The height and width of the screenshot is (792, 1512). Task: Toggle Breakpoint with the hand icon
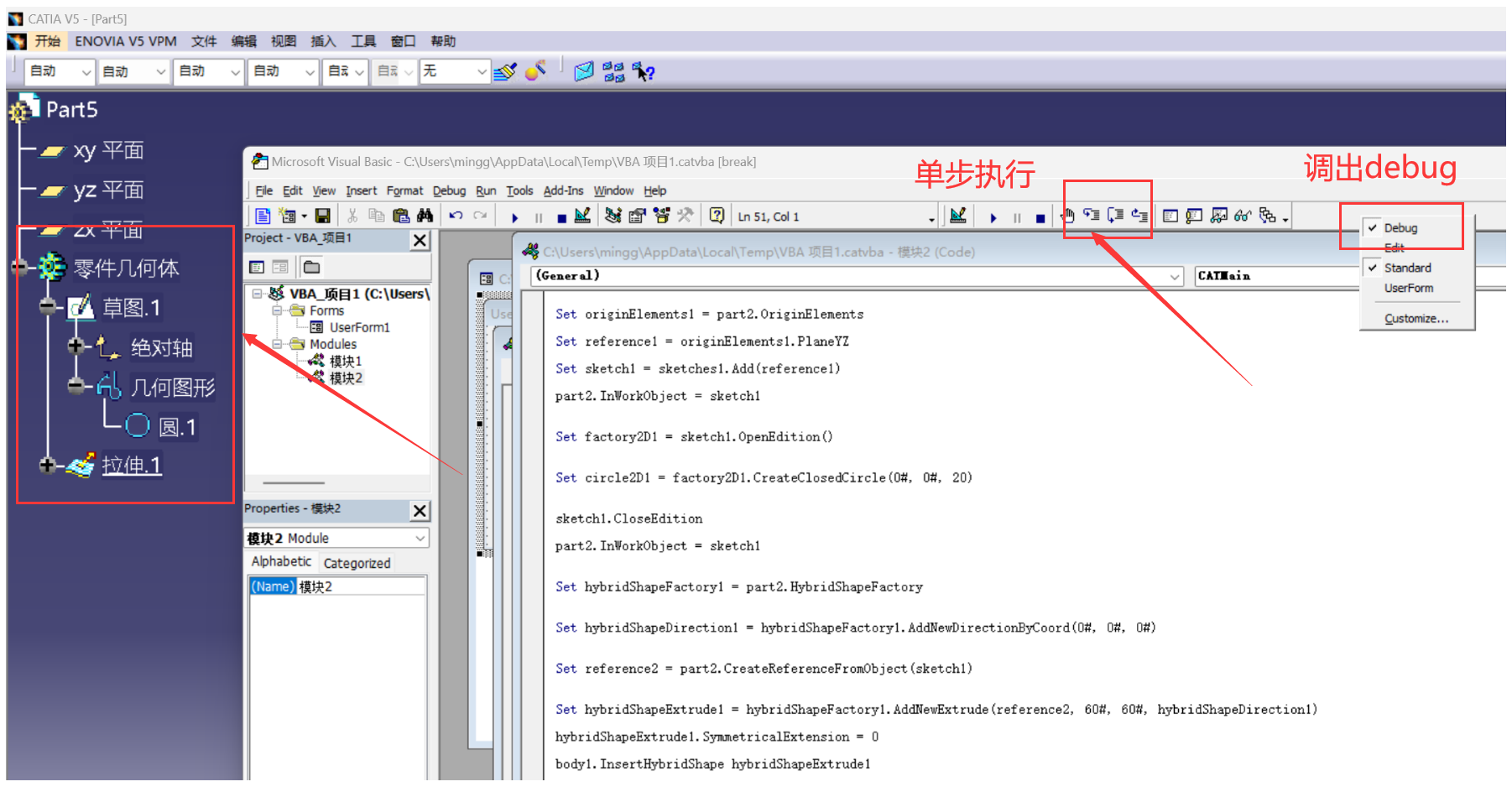(1068, 216)
